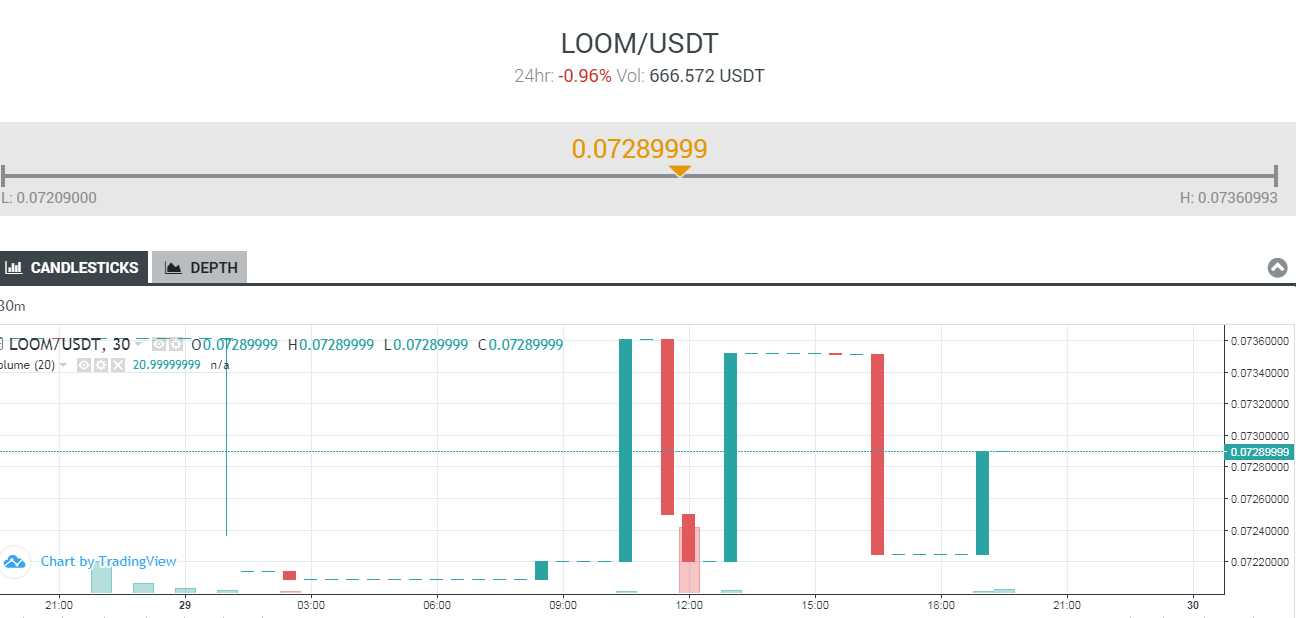Click the 30 date label on time axis

[1193, 605]
